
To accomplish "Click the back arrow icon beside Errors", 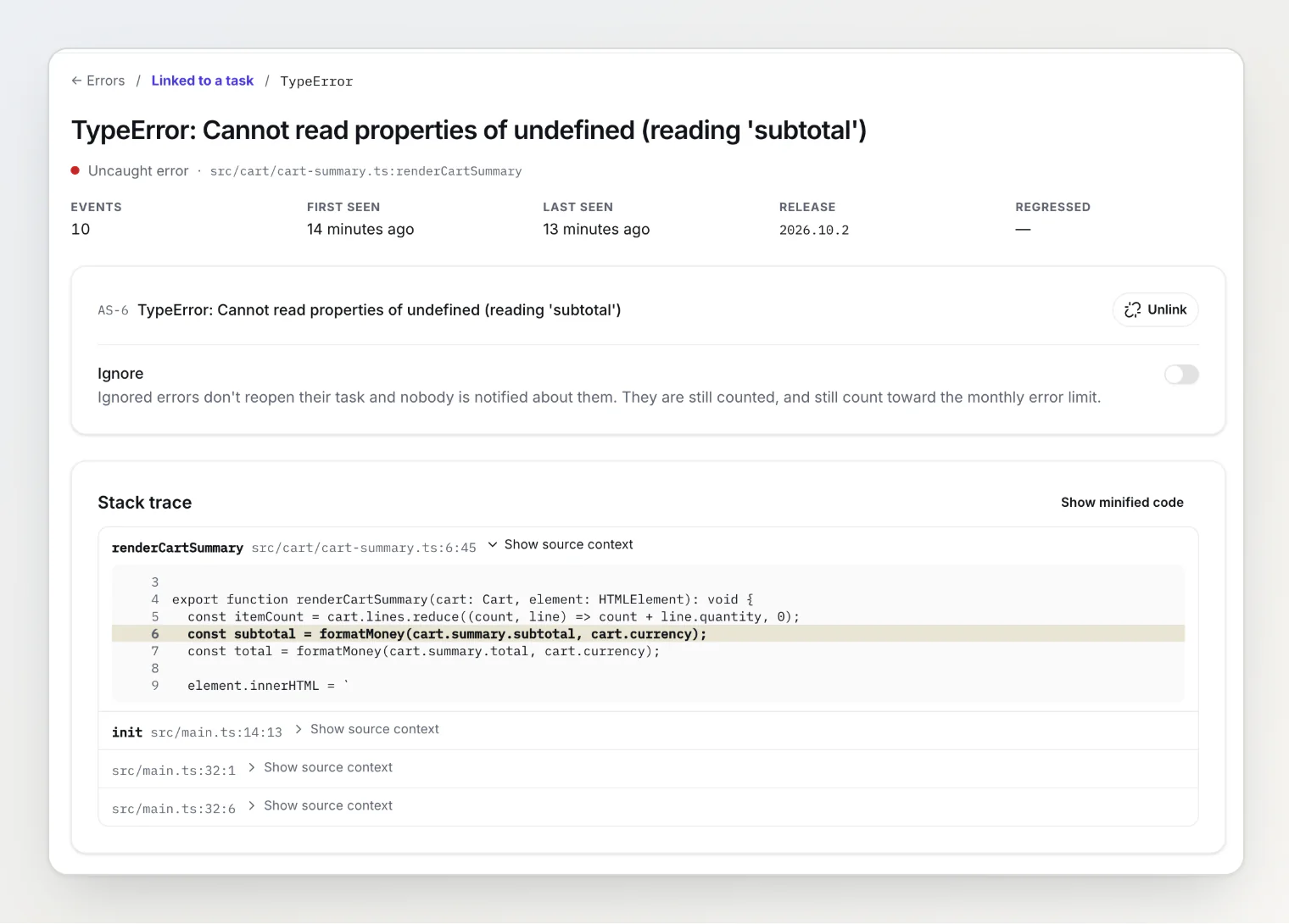I will tap(76, 81).
